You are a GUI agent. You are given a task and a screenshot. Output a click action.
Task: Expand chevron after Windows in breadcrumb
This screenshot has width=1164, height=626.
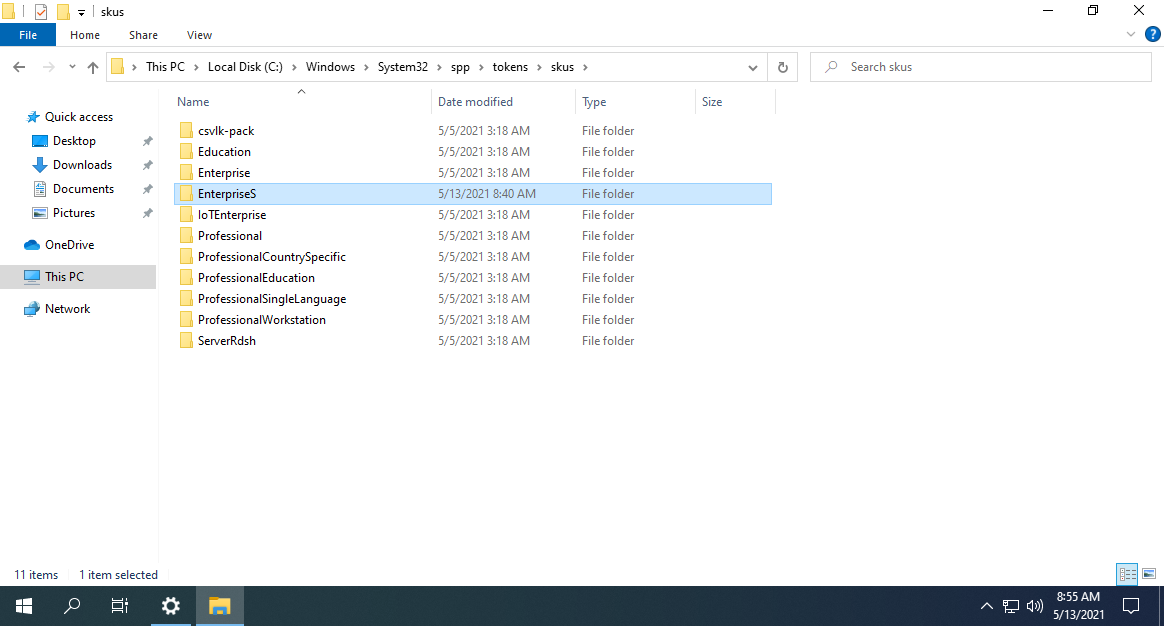[x=366, y=67]
